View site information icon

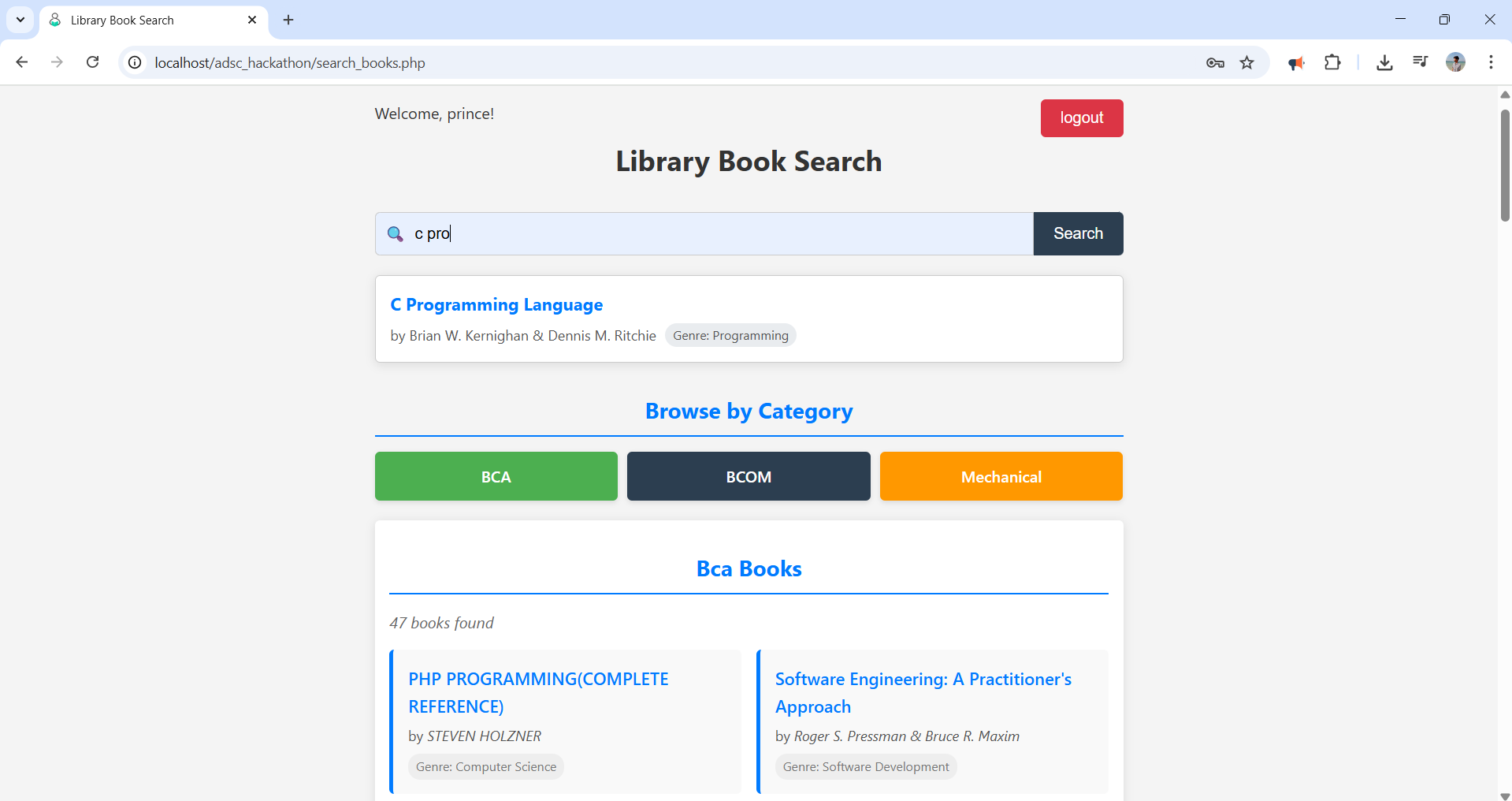pos(136,62)
